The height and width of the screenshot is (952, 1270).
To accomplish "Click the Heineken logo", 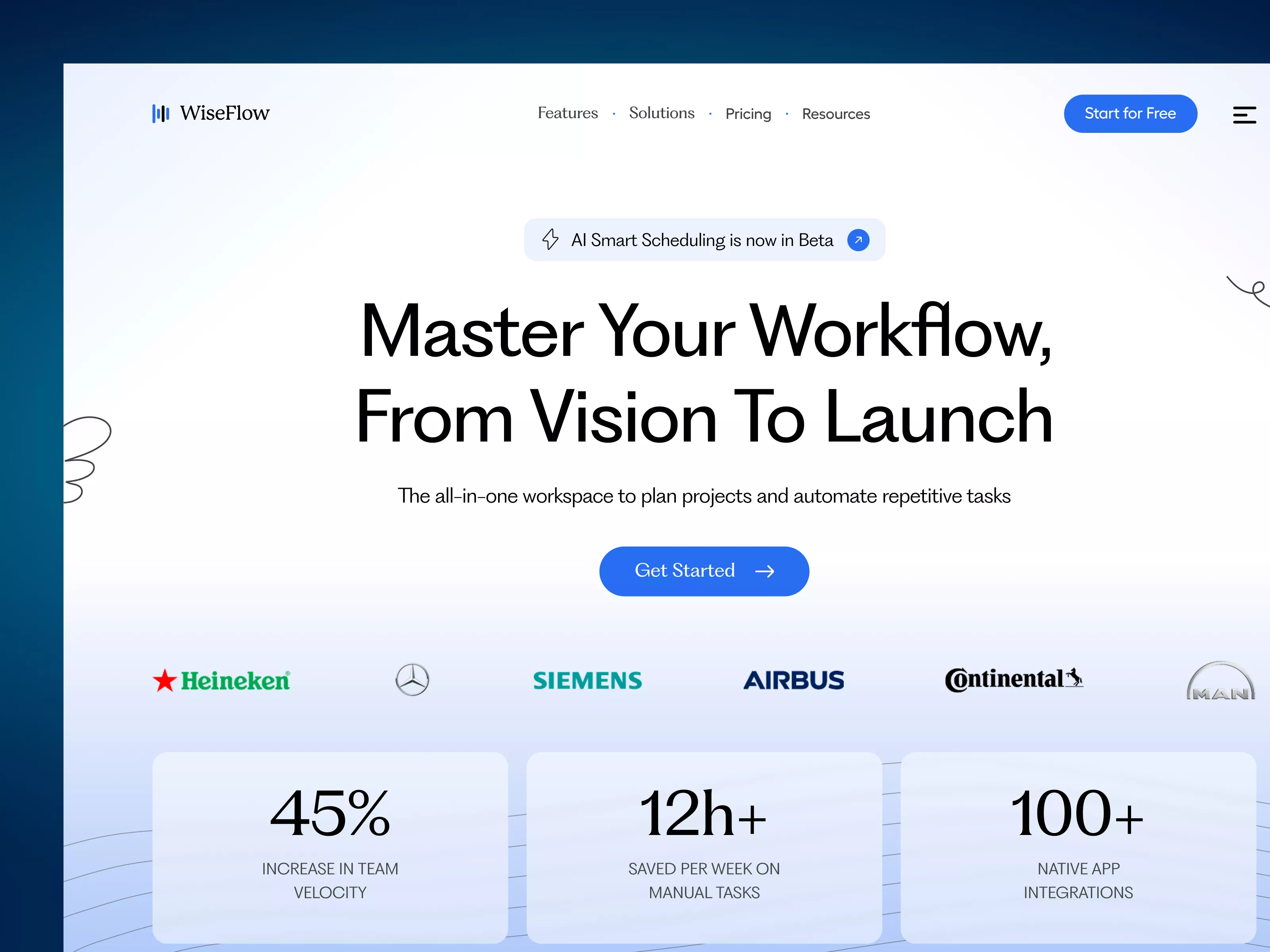I will [x=221, y=681].
